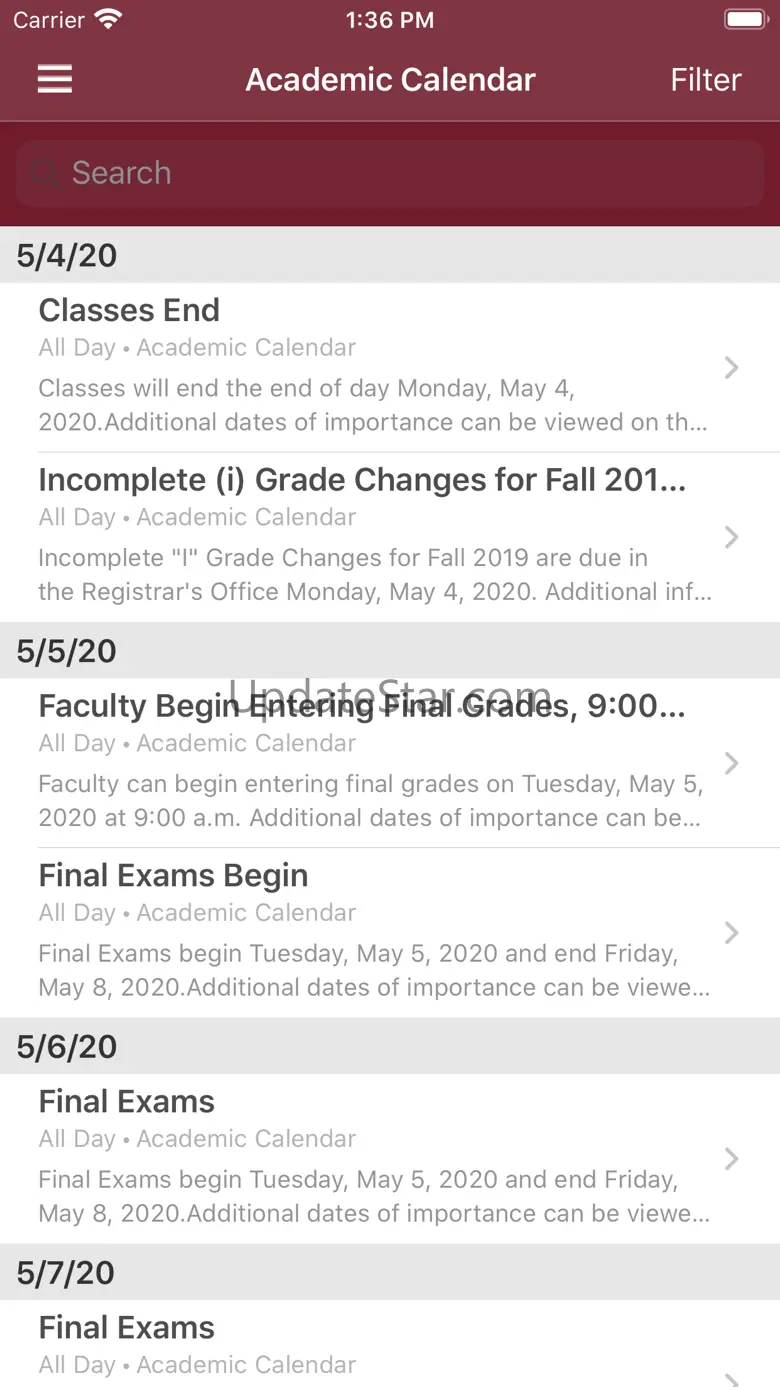This screenshot has width=780, height=1387.
Task: Select the 5/4/20 date header
Action: point(390,255)
